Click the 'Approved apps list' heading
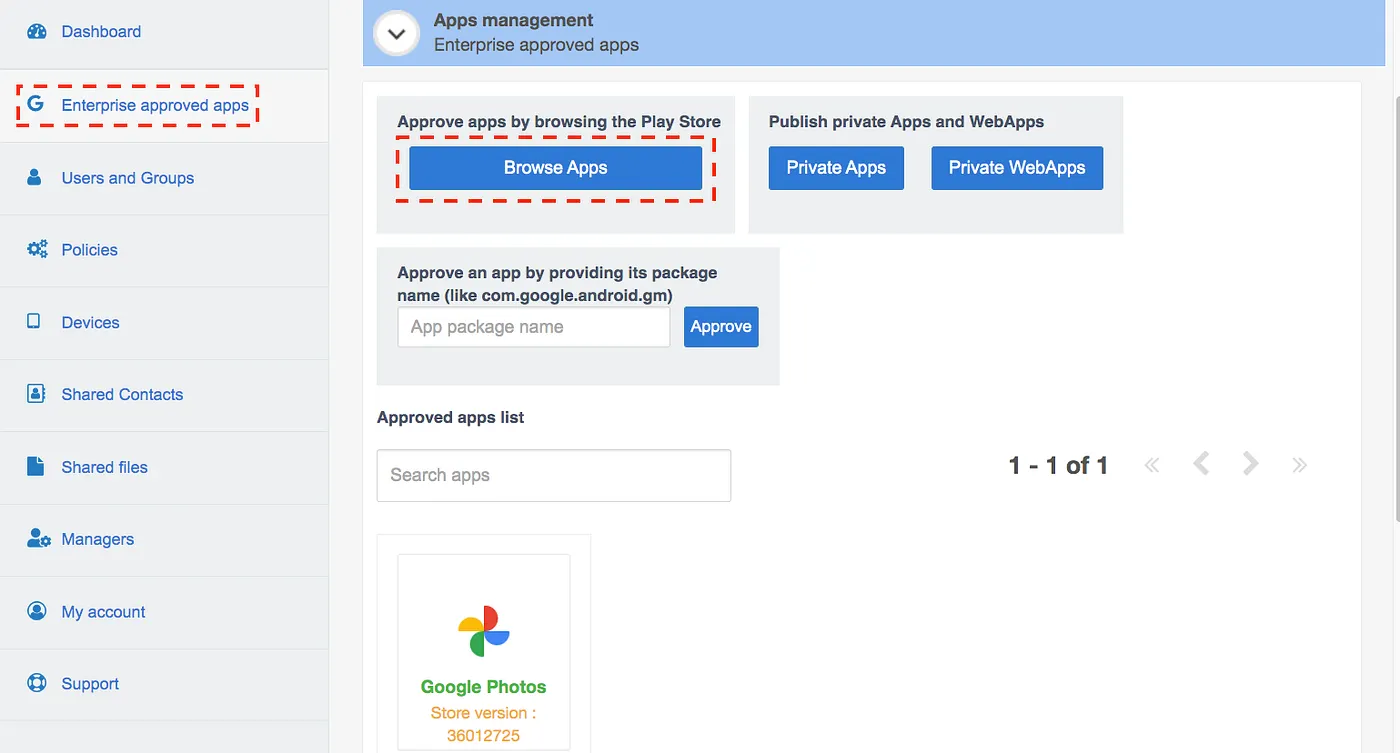Screen dimensions: 1400x753 [451, 417]
